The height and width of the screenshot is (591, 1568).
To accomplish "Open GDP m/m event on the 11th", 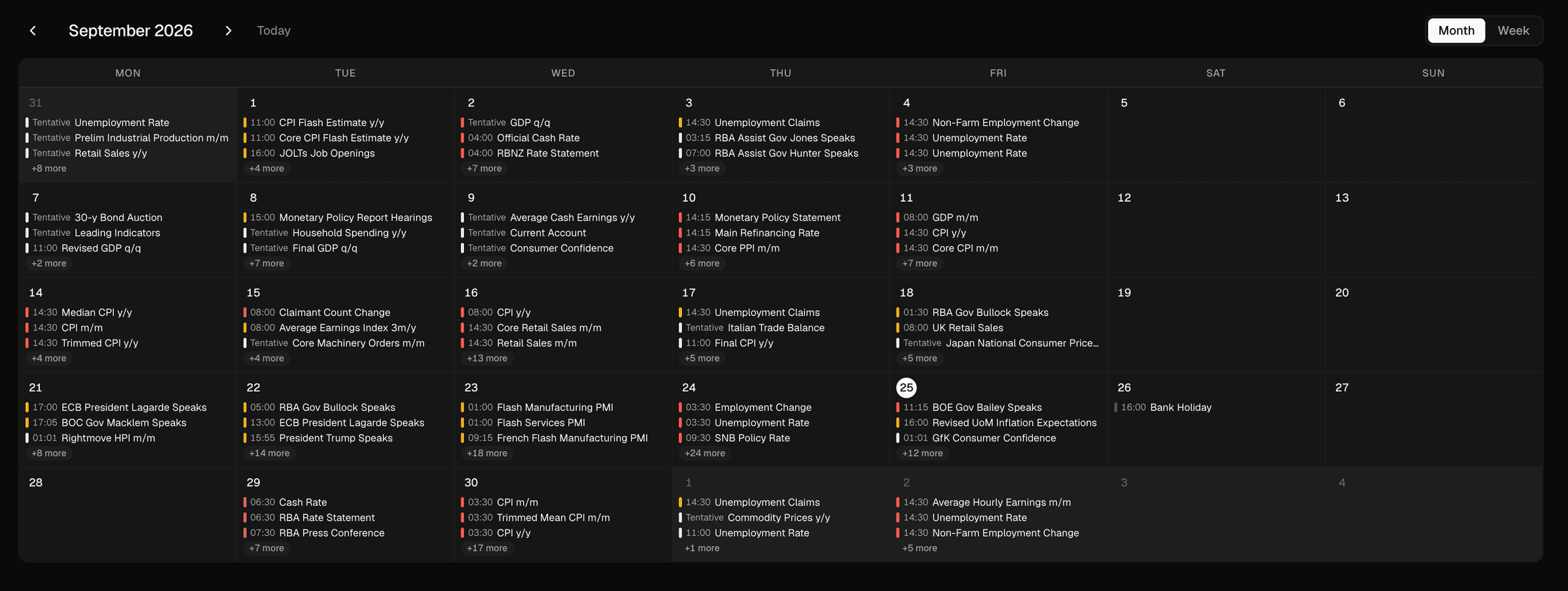I will click(x=998, y=217).
